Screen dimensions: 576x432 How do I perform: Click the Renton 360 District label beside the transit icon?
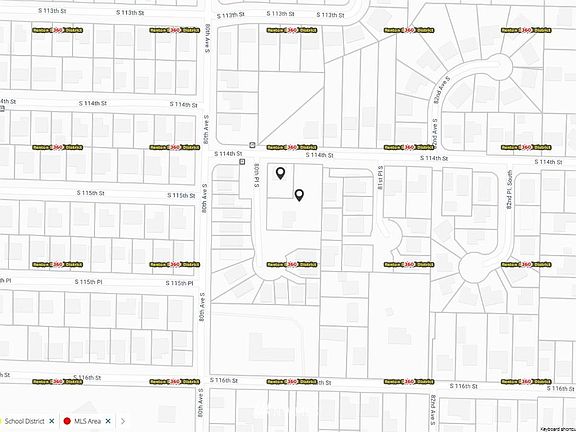point(292,147)
